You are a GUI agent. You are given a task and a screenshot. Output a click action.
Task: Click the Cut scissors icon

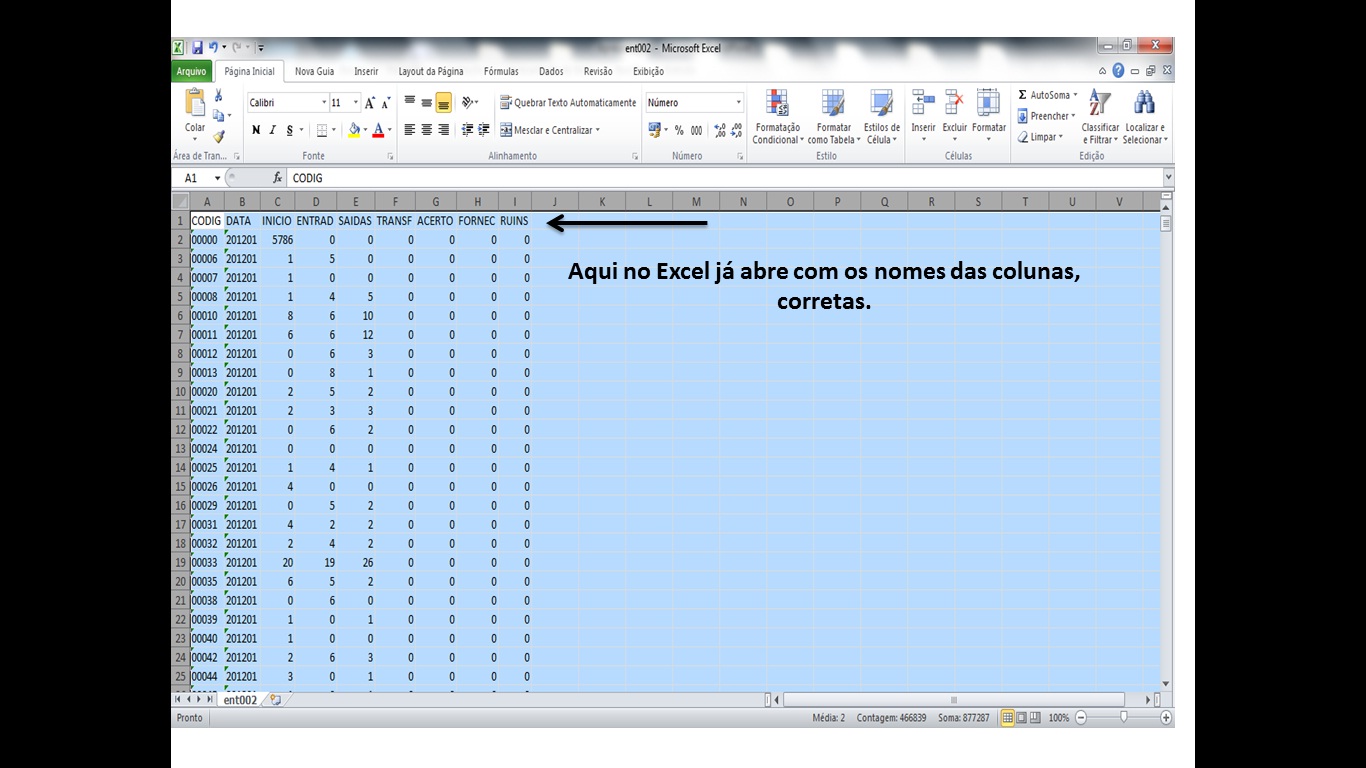pos(218,96)
